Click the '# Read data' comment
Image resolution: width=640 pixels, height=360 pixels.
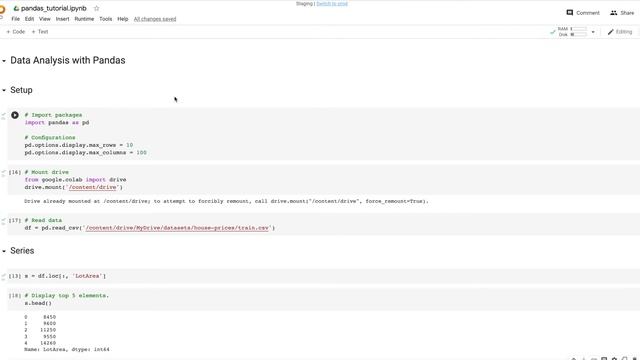click(43, 220)
